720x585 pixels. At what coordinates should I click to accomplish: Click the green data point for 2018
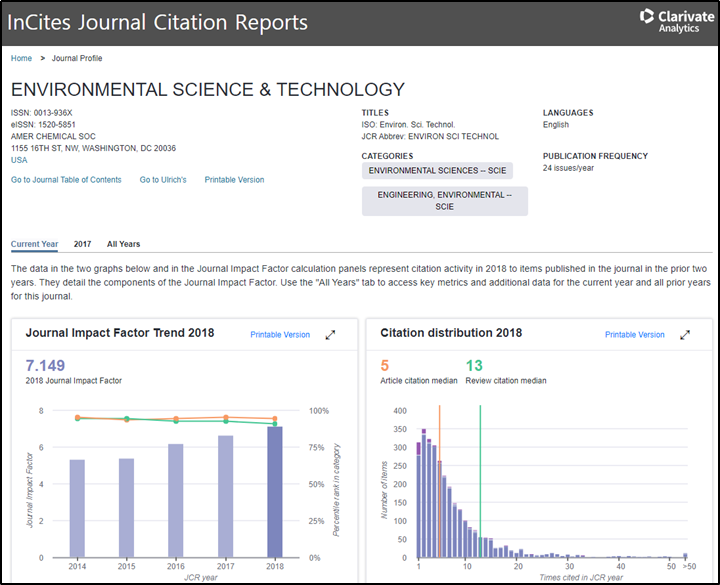coord(275,424)
